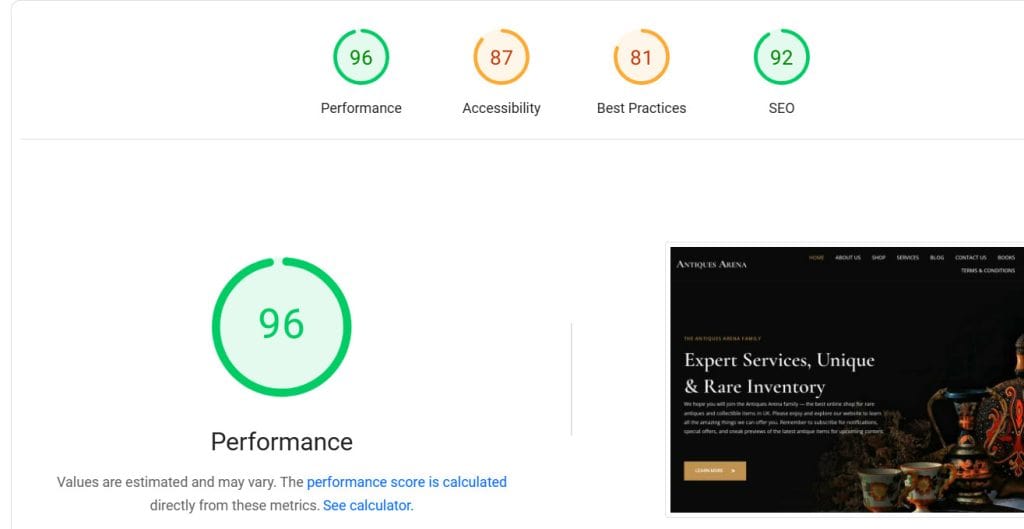Jump to the SEO gauge showing 92

781,58
